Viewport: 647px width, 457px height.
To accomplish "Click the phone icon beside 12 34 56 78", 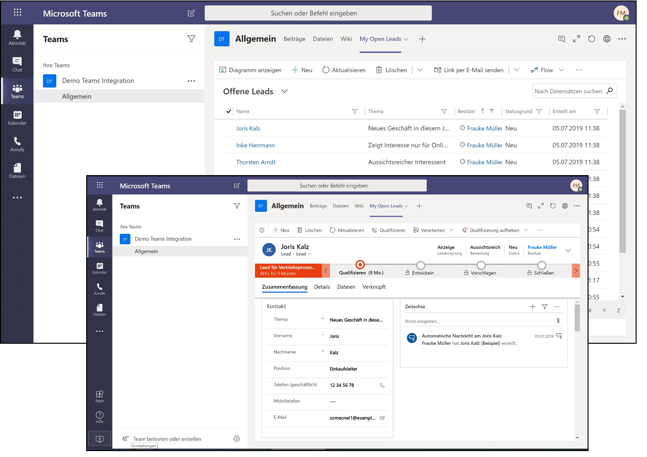I will point(382,385).
